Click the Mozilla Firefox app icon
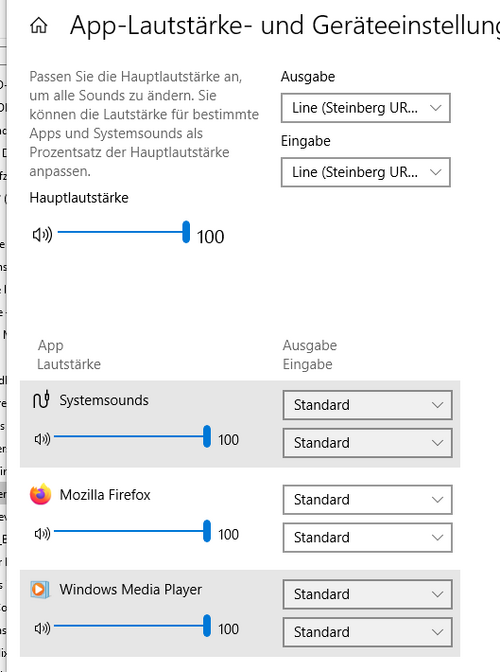Image resolution: width=500 pixels, height=672 pixels. (40, 495)
